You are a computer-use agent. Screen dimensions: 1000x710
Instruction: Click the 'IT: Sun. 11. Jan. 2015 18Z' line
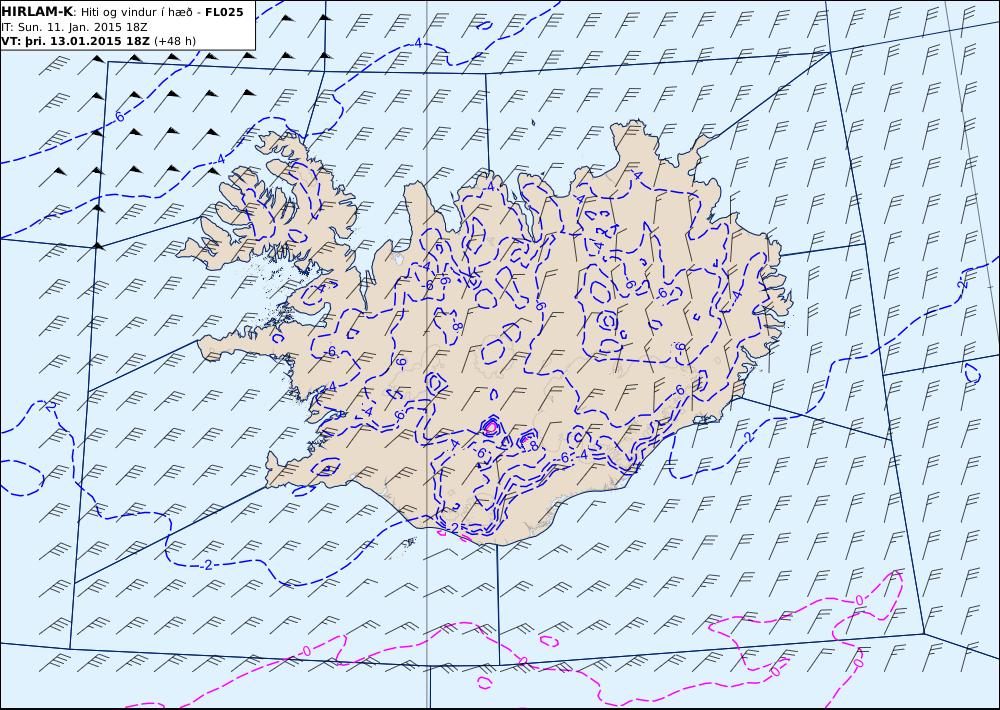(75, 27)
